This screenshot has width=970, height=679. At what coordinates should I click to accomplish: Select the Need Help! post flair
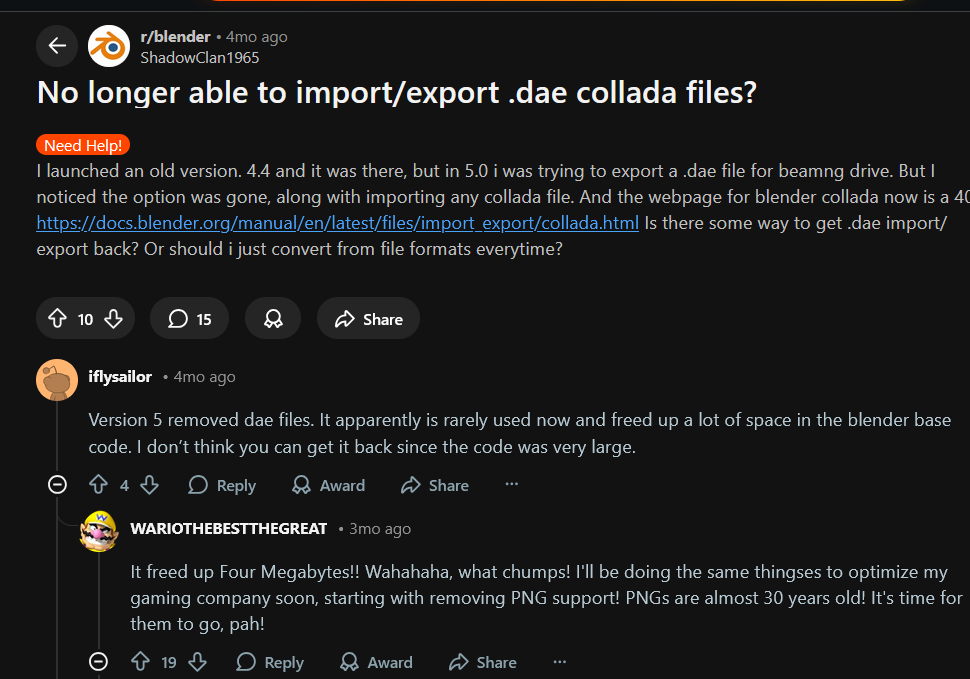pos(84,146)
